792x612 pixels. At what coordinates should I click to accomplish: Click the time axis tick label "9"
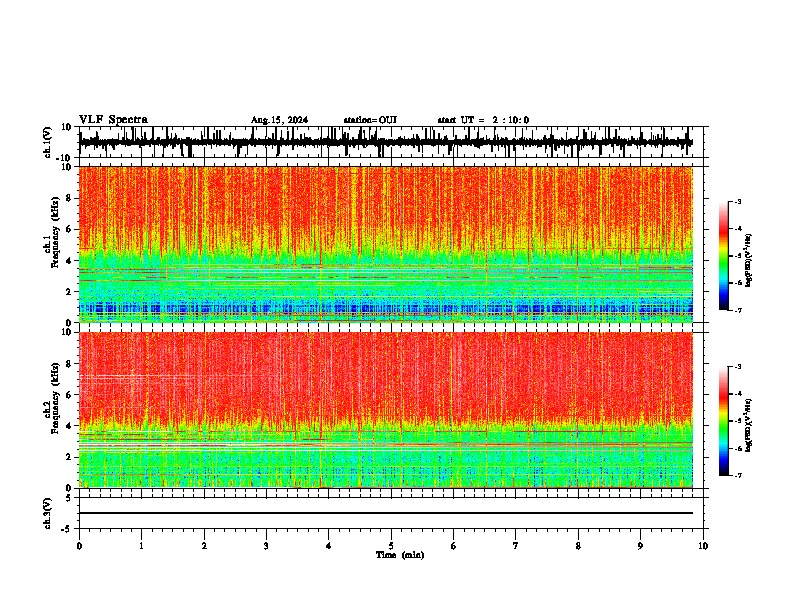pos(640,546)
